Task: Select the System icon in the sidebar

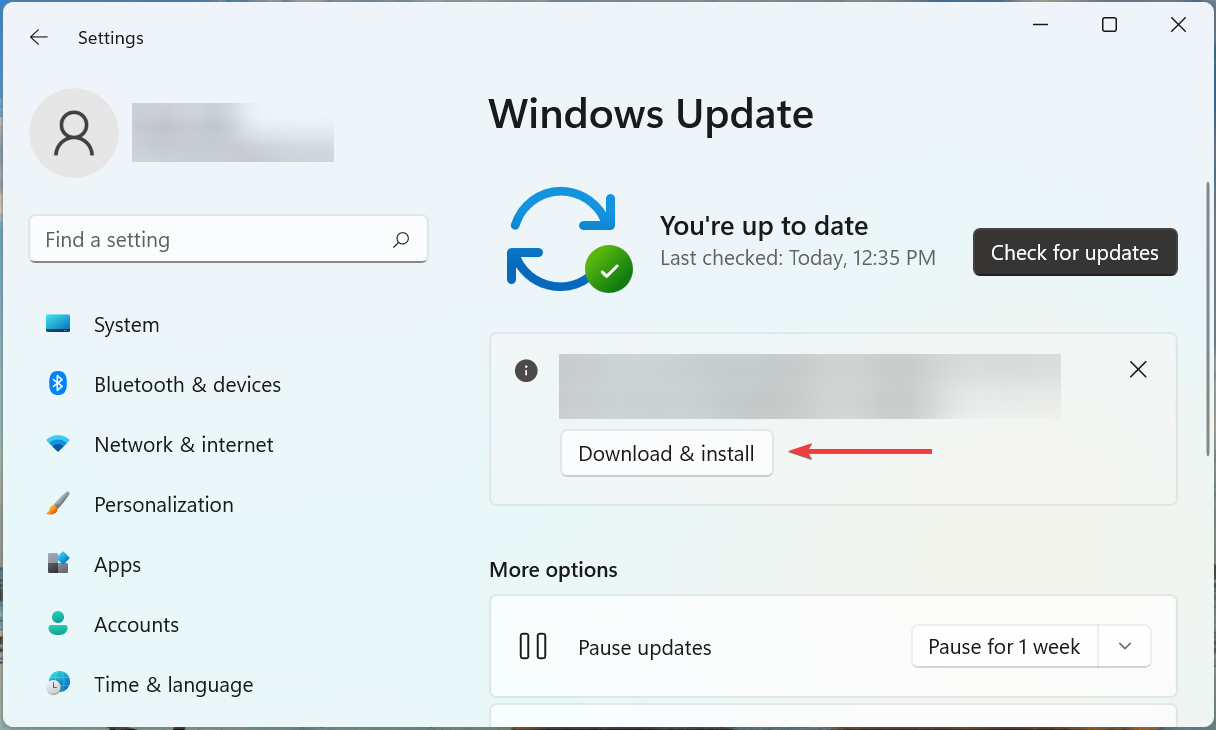Action: pyautogui.click(x=58, y=324)
